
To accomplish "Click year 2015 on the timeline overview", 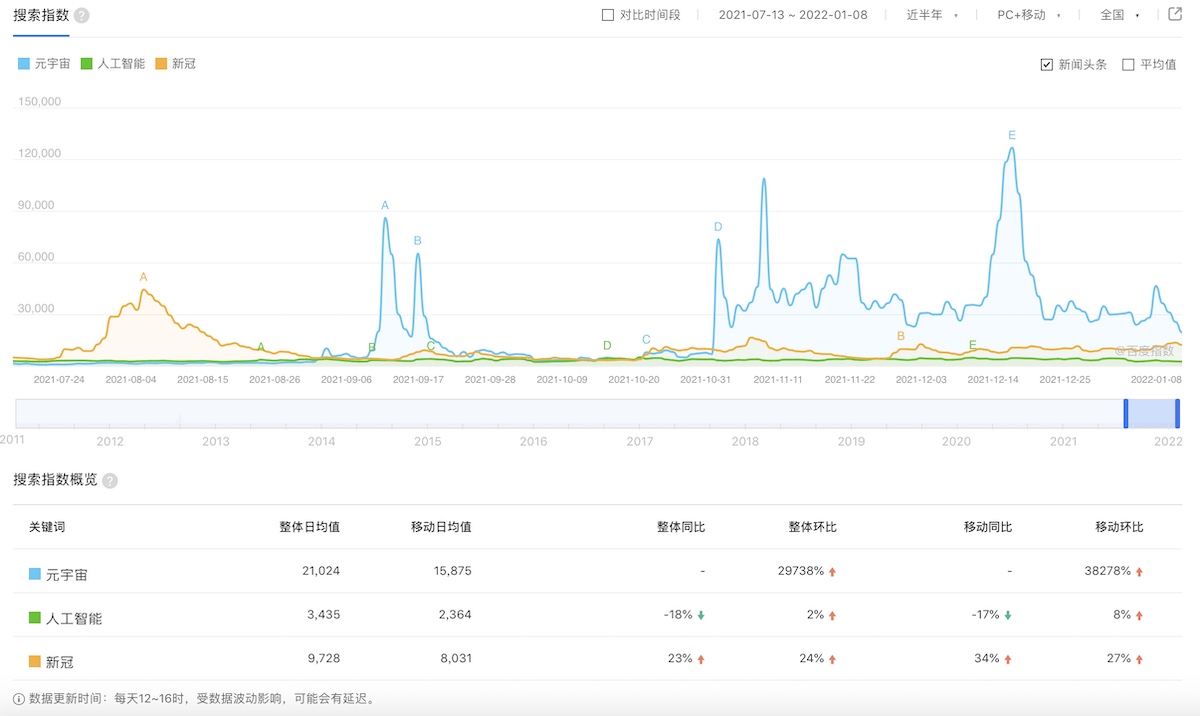I will tap(427, 441).
